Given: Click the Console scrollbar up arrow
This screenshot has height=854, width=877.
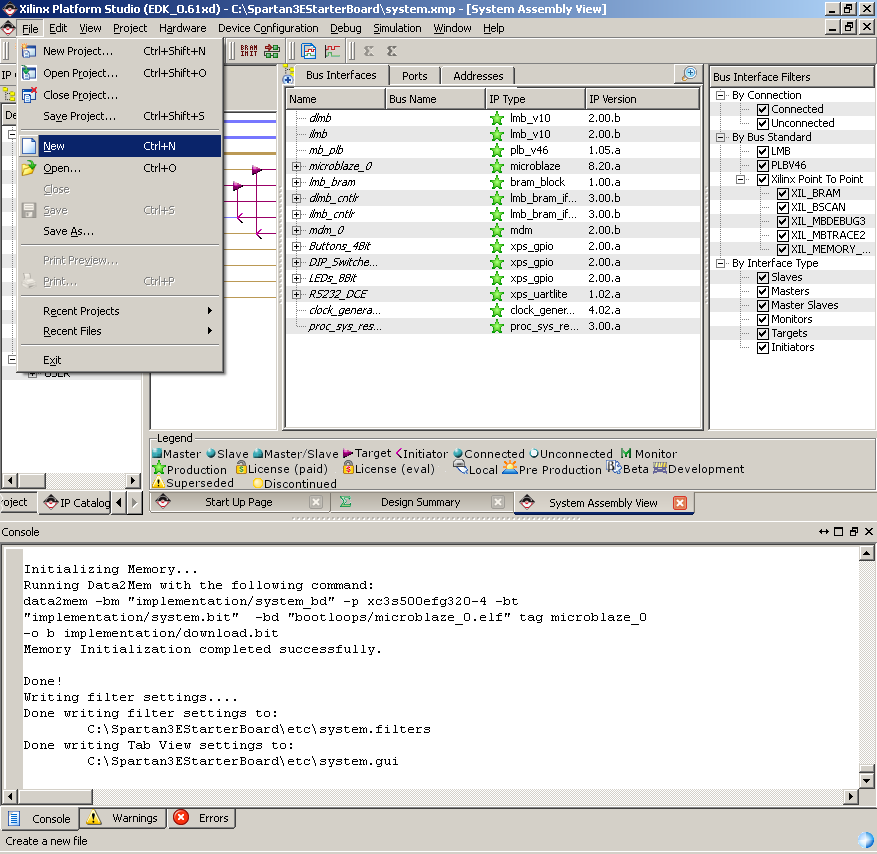Looking at the screenshot, I should 866,554.
